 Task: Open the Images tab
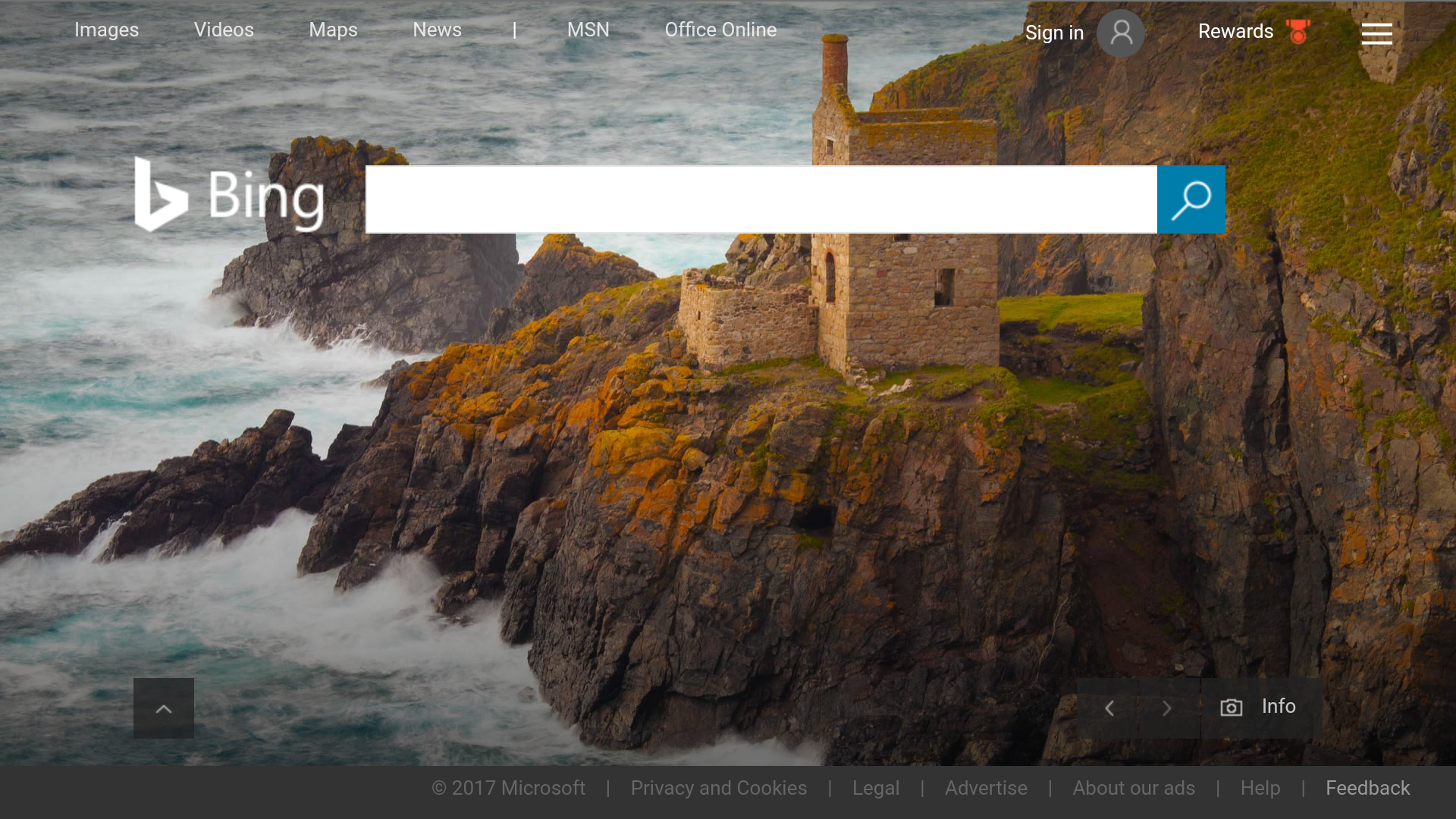[106, 30]
